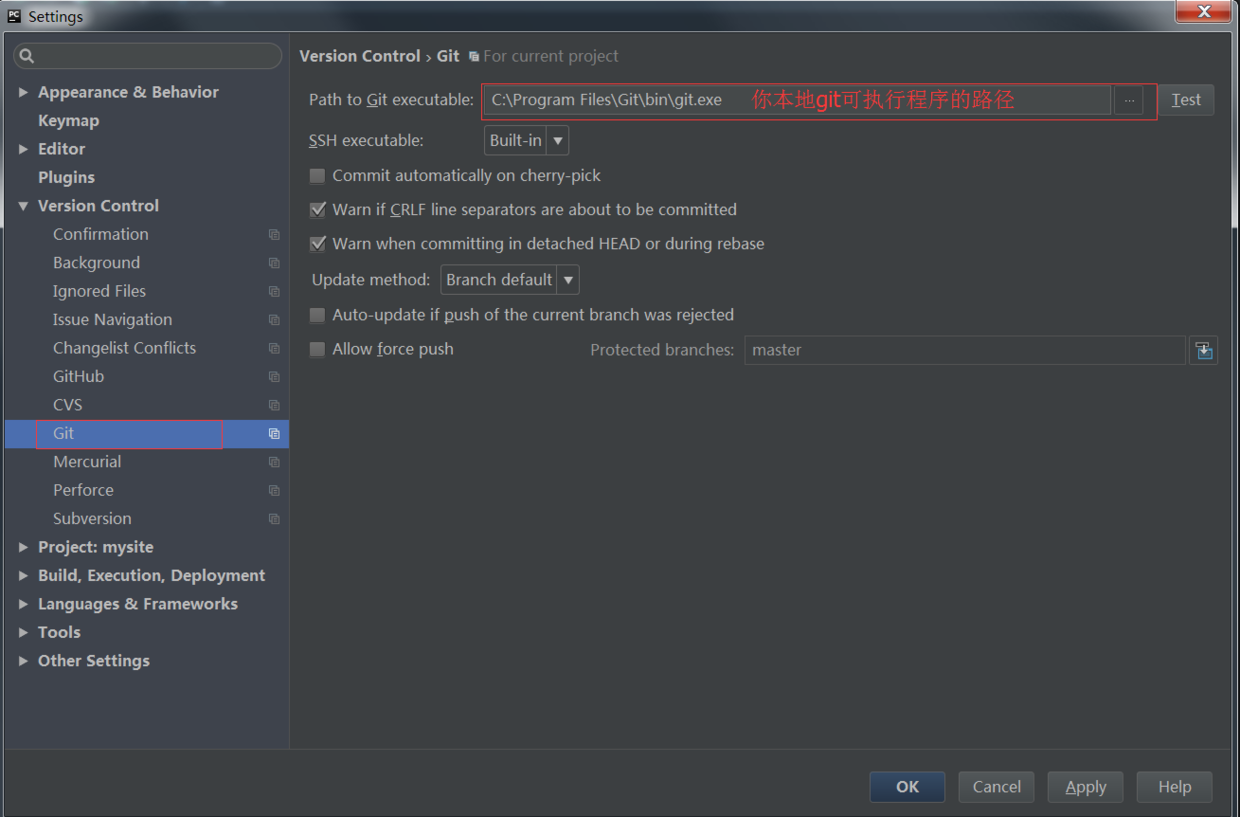This screenshot has width=1240, height=817.
Task: Click the project-level icon next to Confirmation
Action: pyautogui.click(x=274, y=234)
